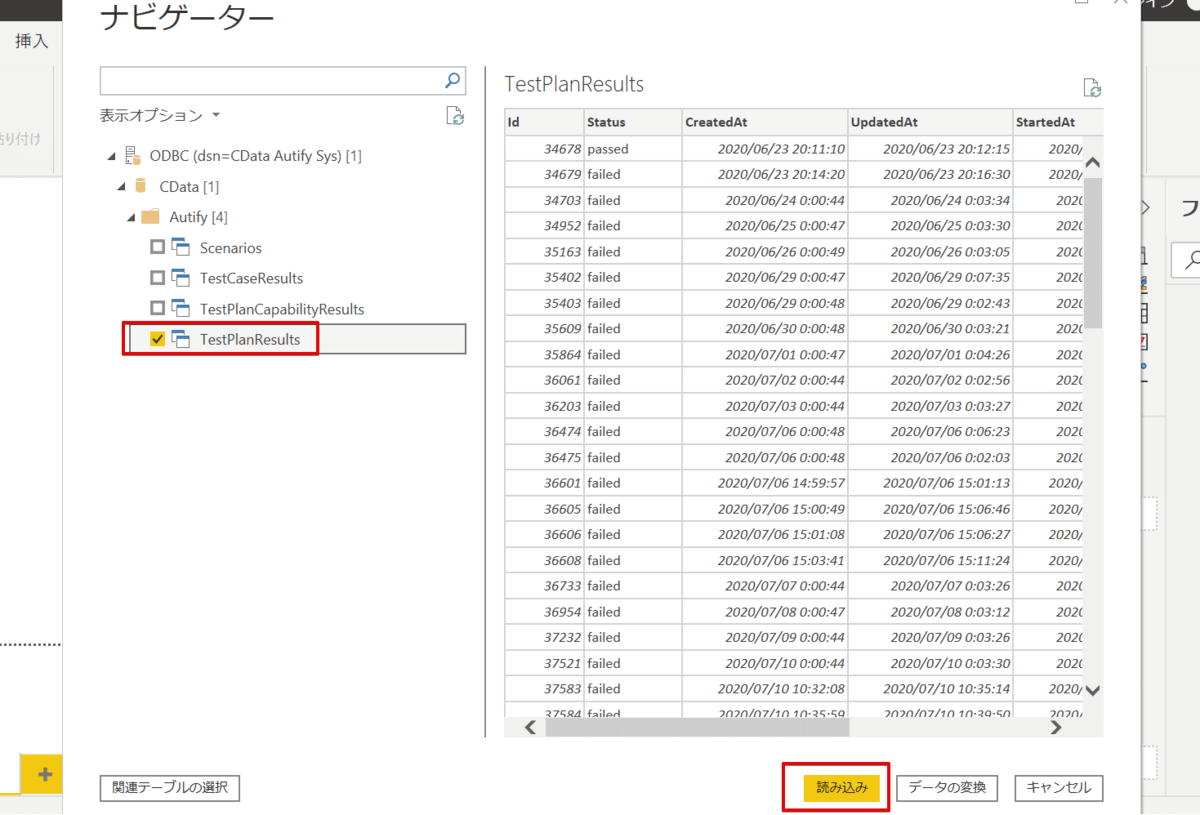Select the Scenarios tree item label

[231, 248]
